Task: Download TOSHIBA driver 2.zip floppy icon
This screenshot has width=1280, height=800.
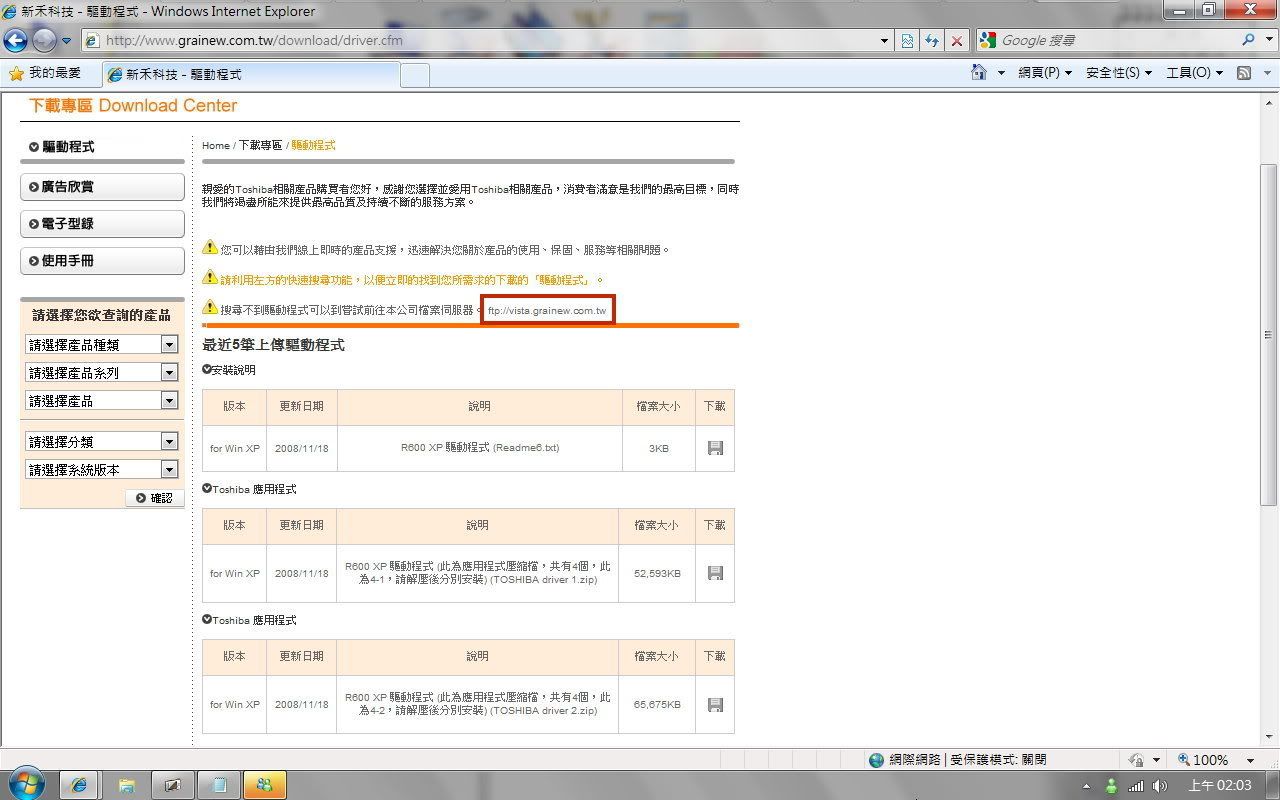Action: point(715,705)
